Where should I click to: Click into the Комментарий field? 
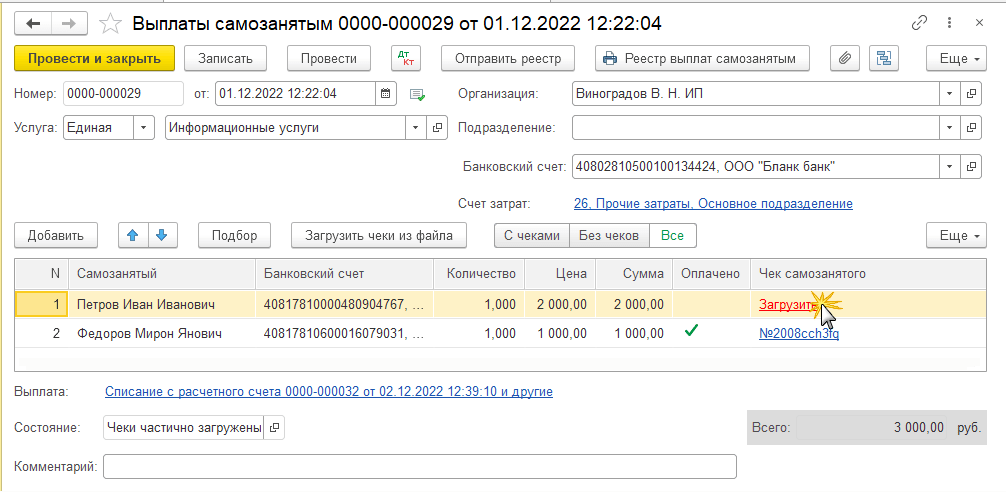(420, 467)
